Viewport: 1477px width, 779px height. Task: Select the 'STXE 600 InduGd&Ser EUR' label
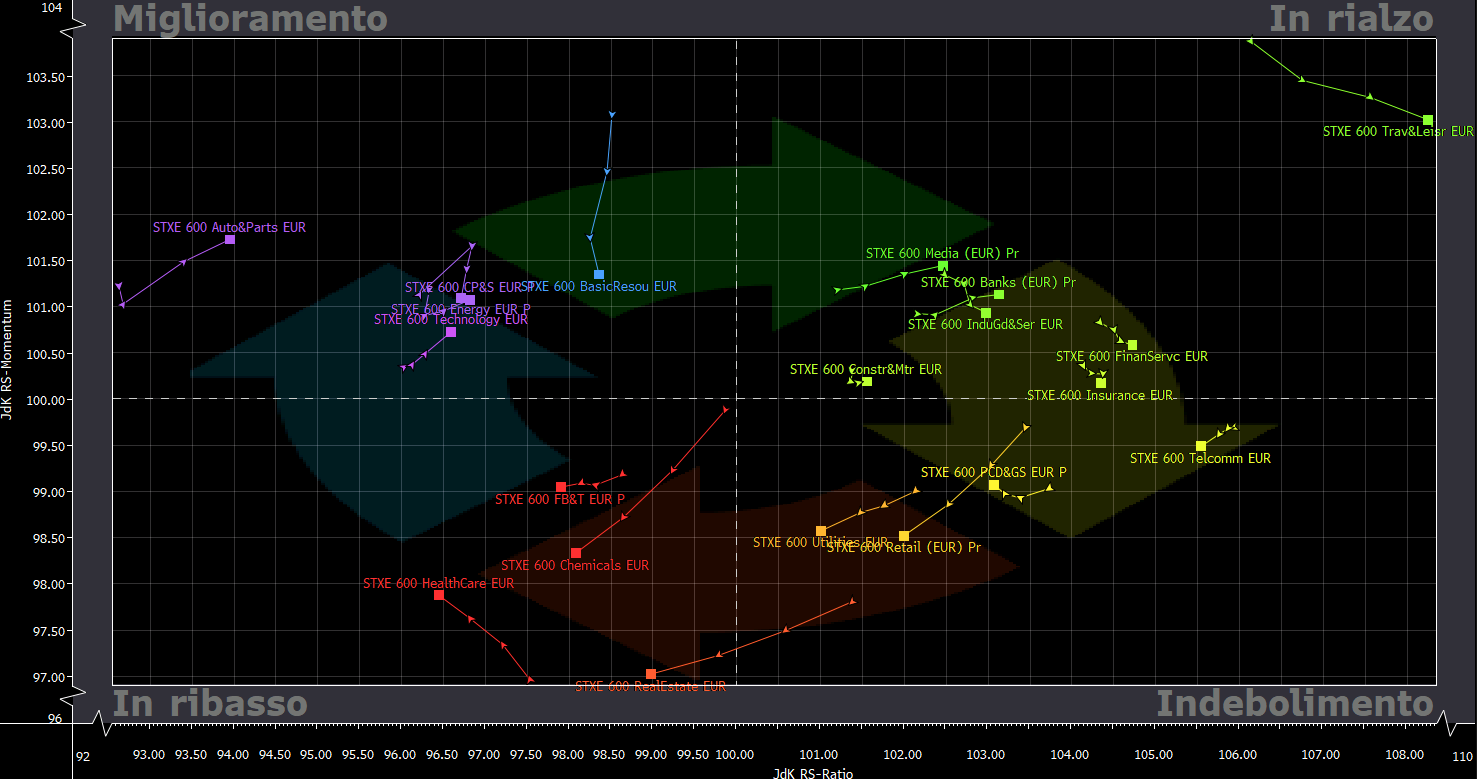(985, 325)
